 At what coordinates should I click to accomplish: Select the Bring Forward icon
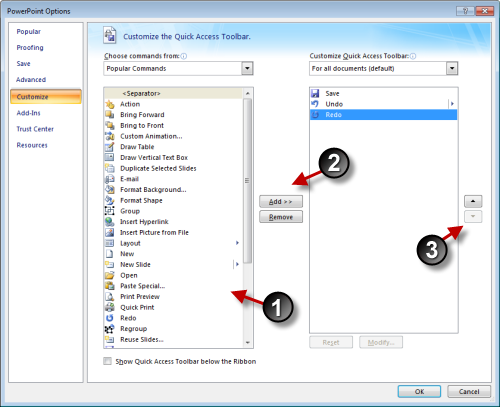click(110, 115)
